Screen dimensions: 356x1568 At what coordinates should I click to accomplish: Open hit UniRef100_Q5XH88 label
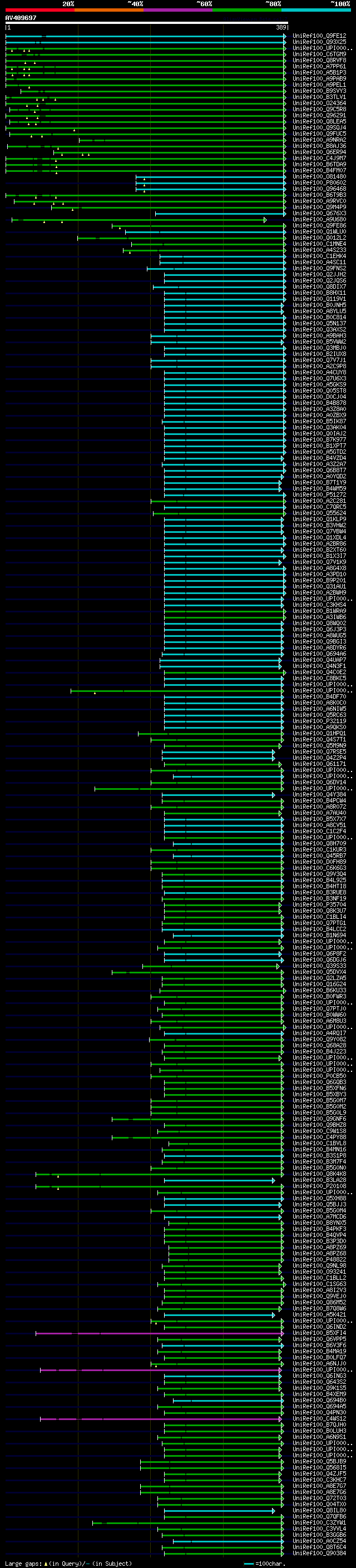319,1198
